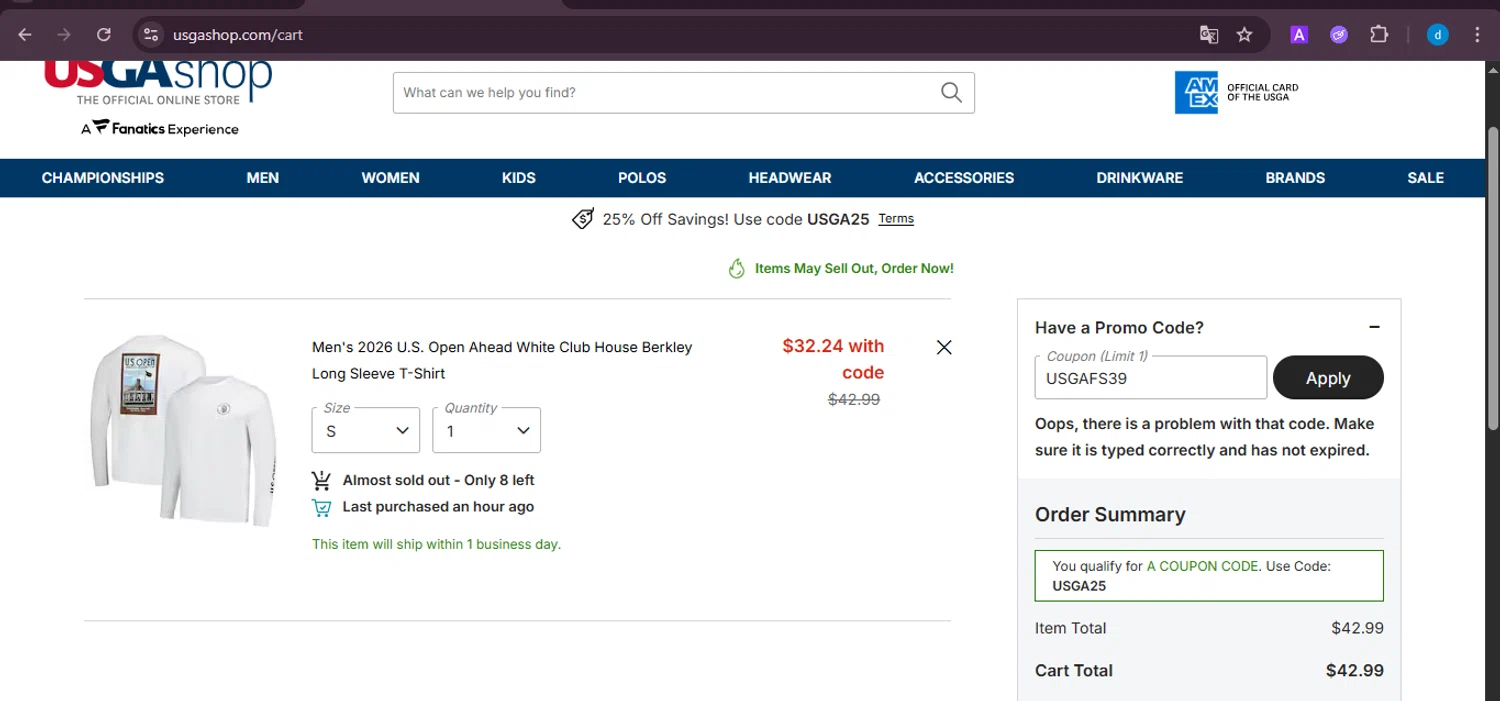Collapse the promo code section minus icon
The image size is (1500, 701).
(1374, 327)
